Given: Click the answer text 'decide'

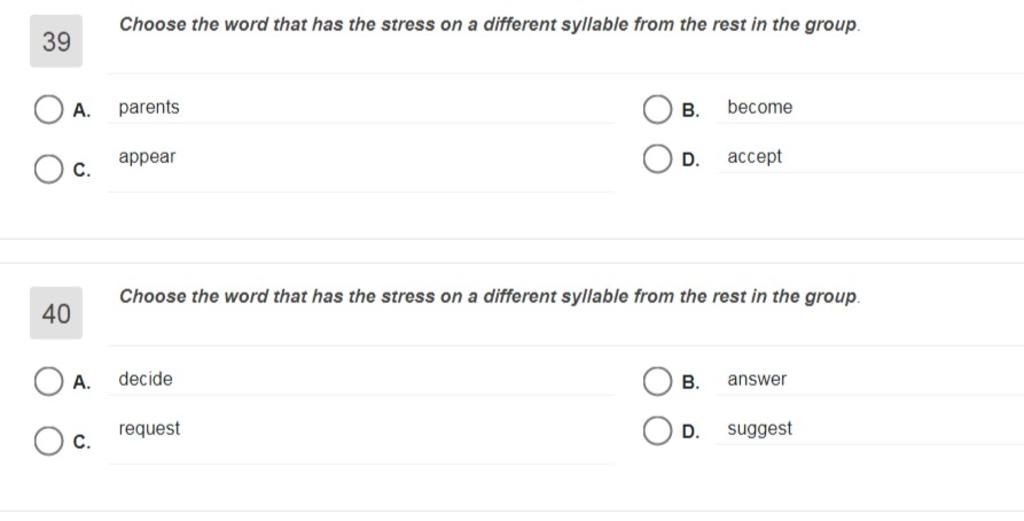Looking at the screenshot, I should point(146,379).
